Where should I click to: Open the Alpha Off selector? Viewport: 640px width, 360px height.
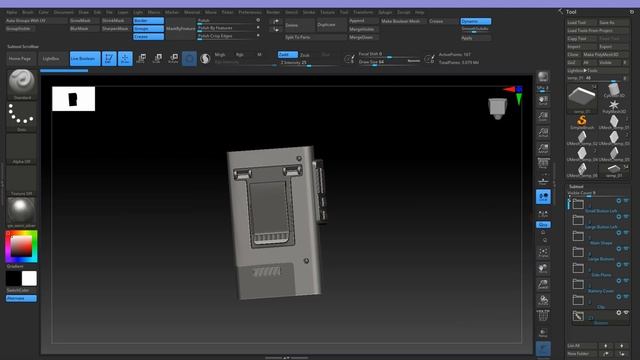[x=22, y=149]
